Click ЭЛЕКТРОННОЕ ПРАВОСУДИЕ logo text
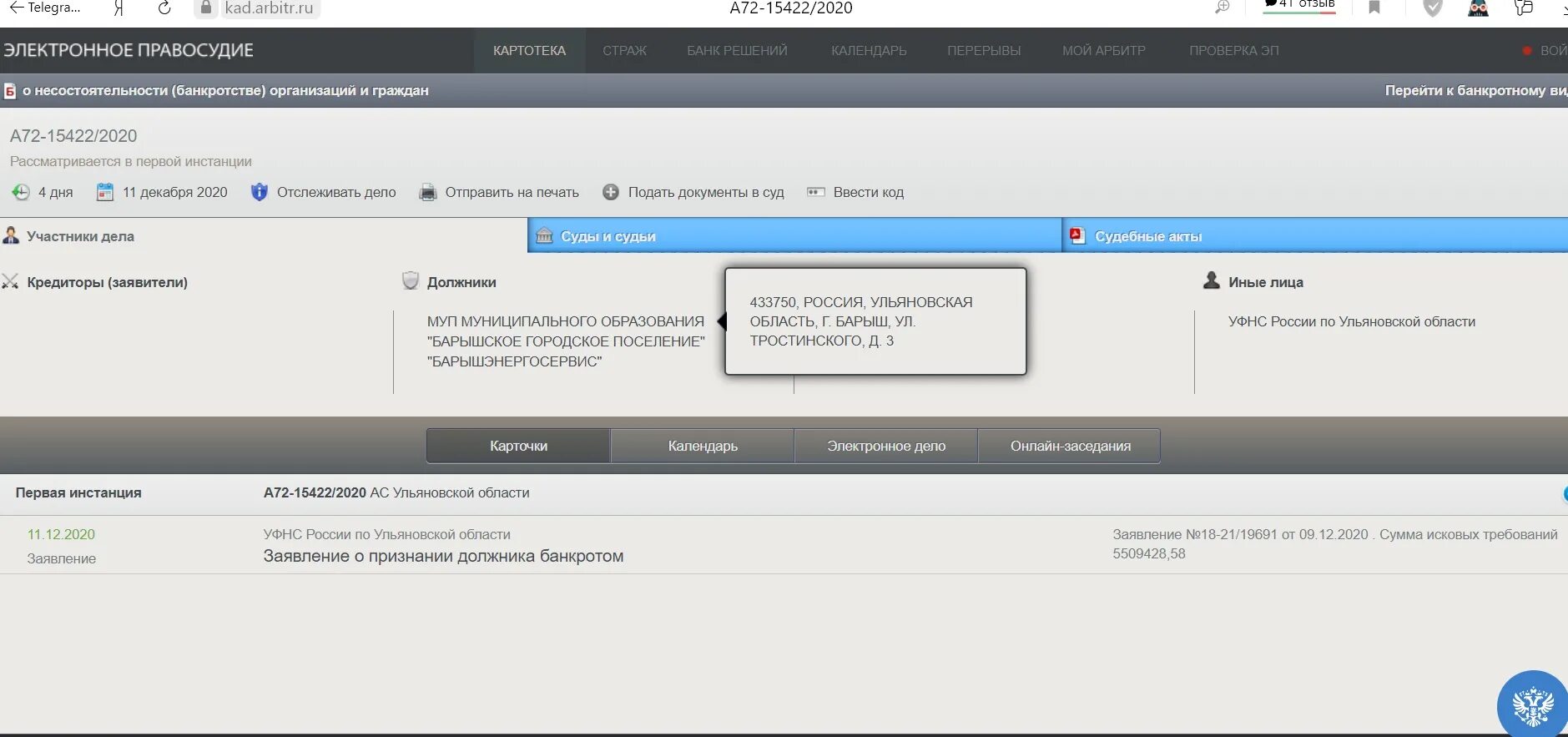Screen dimensions: 1568x737 [129, 50]
